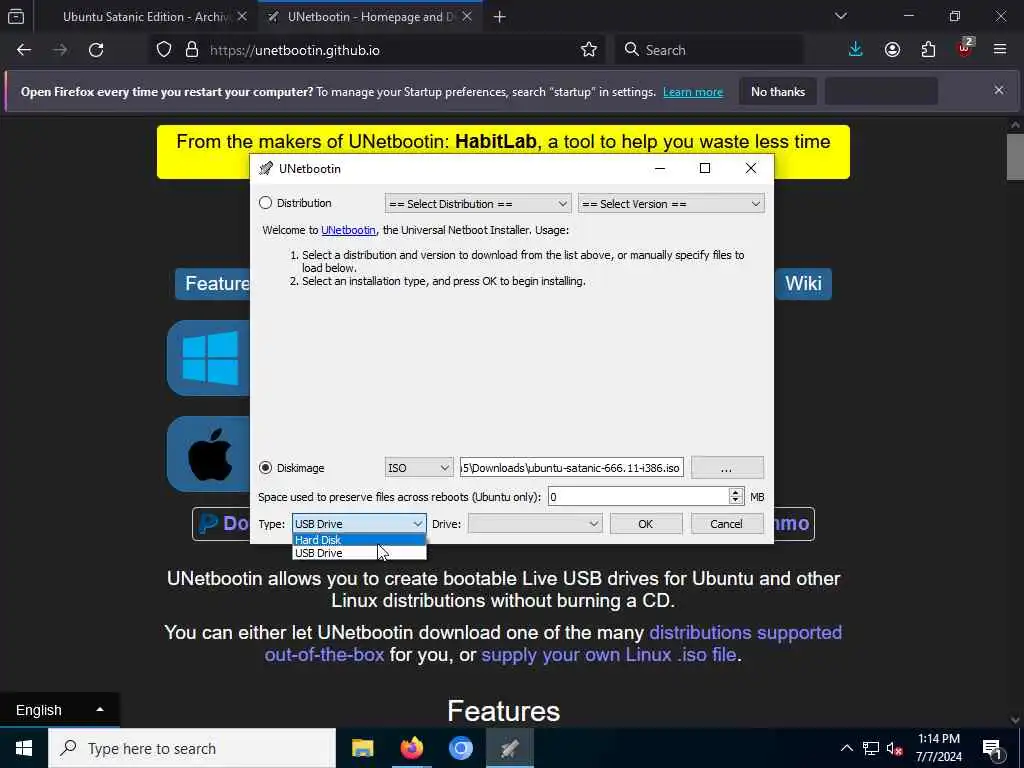
Task: Open the Downloads panel
Action: pyautogui.click(x=856, y=50)
